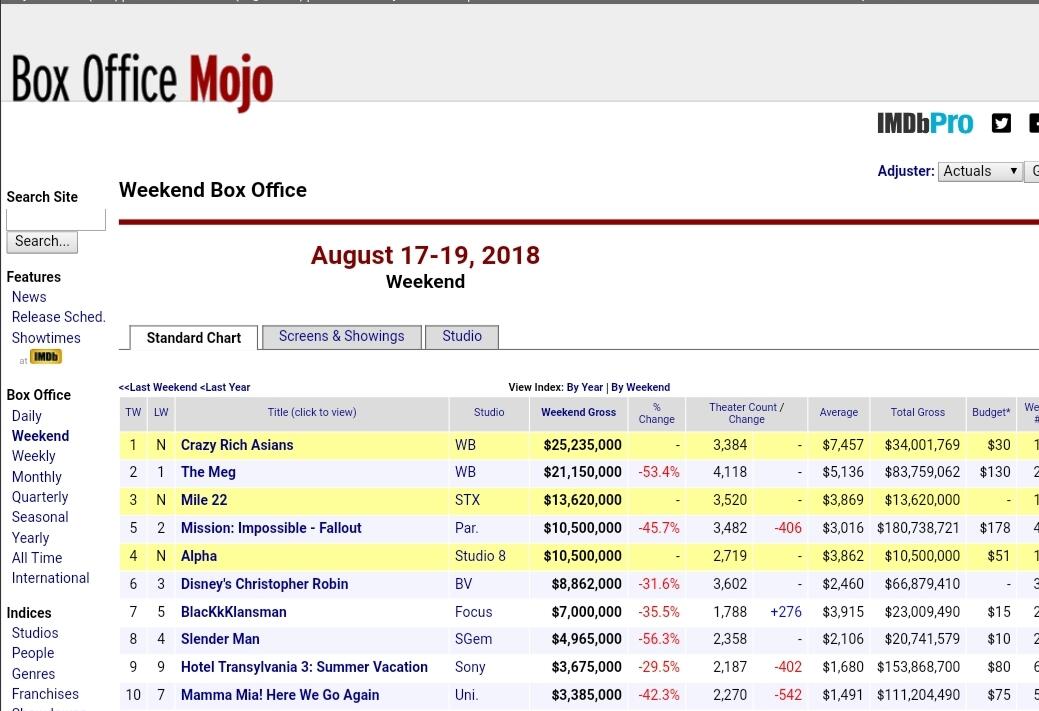1039x711 pixels.
Task: Sort by Total Gross column header
Action: [x=917, y=412]
